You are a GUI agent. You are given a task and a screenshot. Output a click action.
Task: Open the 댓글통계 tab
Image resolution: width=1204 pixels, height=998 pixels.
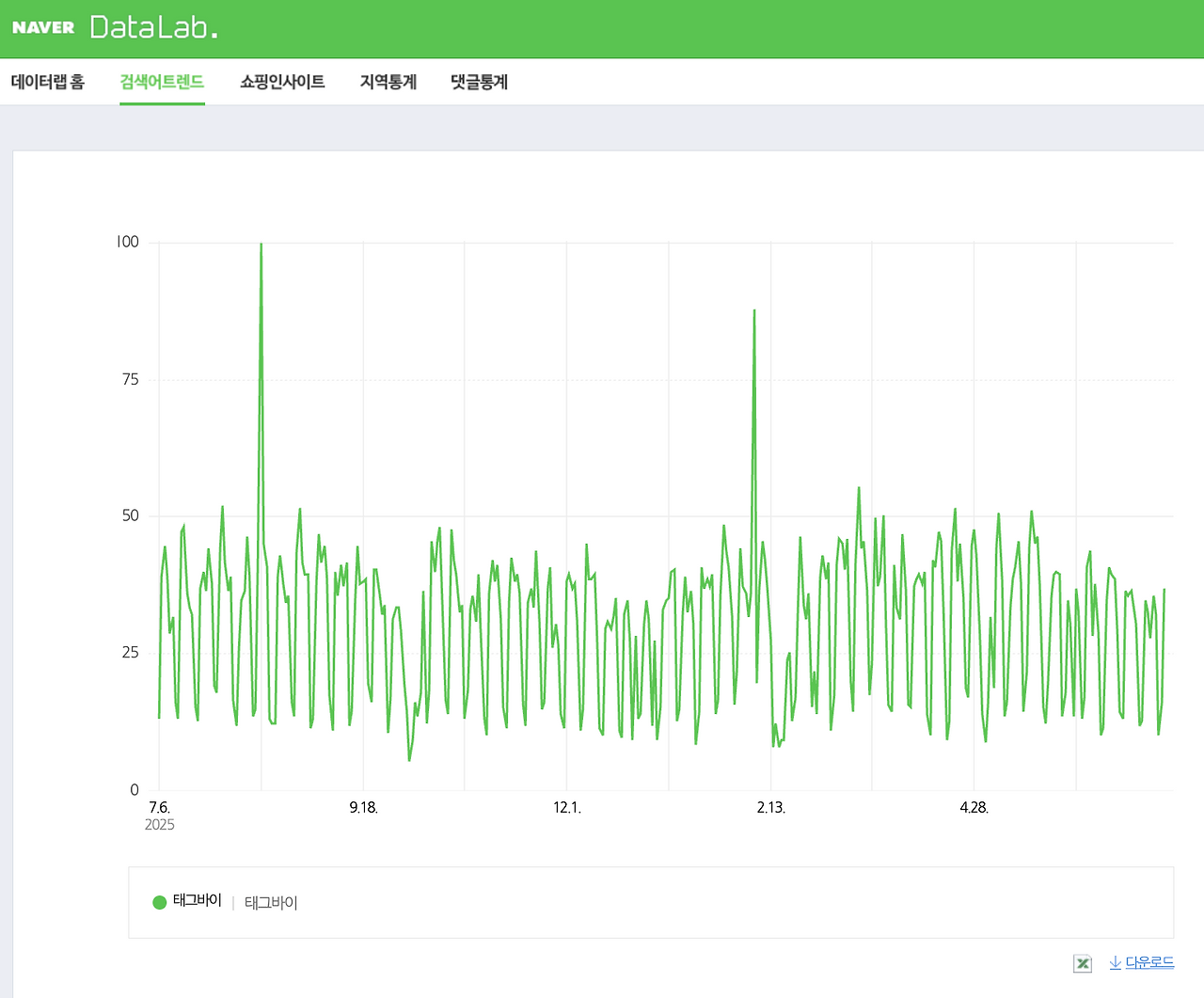pos(480,82)
